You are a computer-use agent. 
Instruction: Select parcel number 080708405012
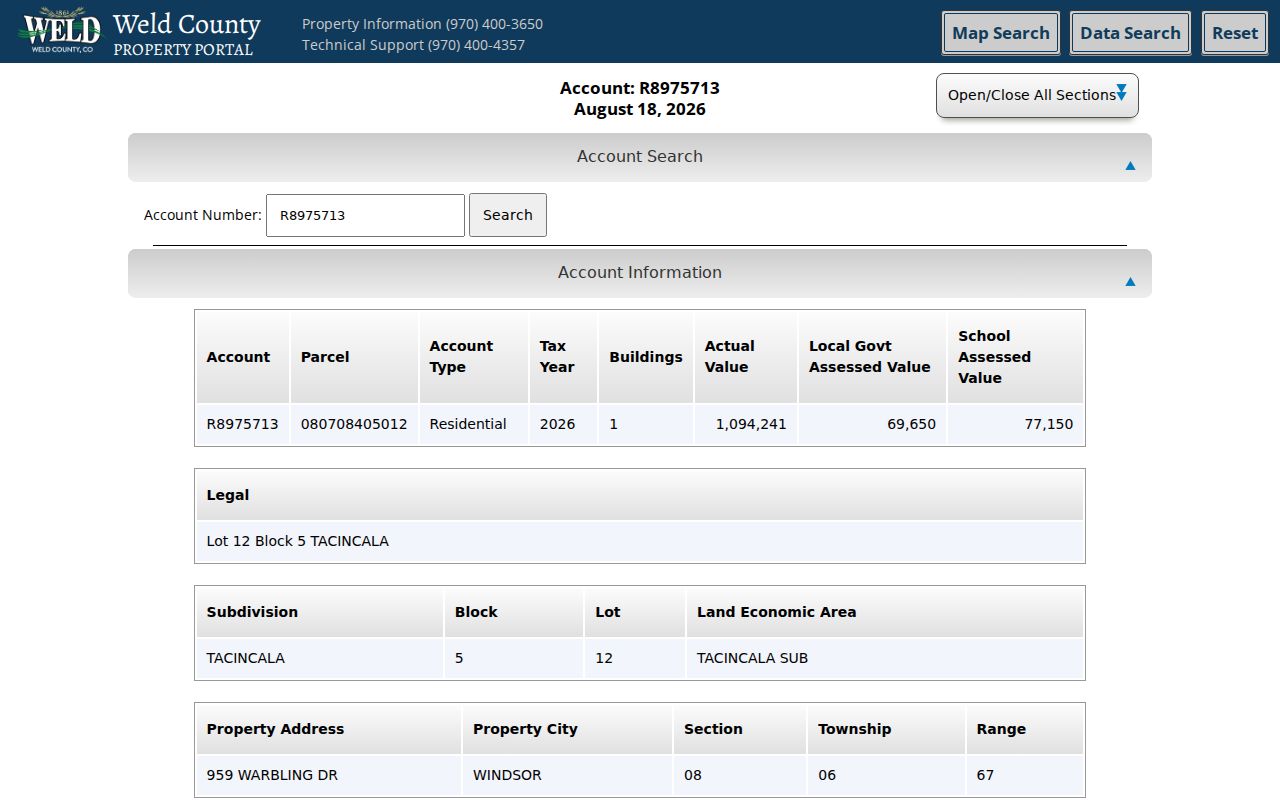(x=354, y=424)
